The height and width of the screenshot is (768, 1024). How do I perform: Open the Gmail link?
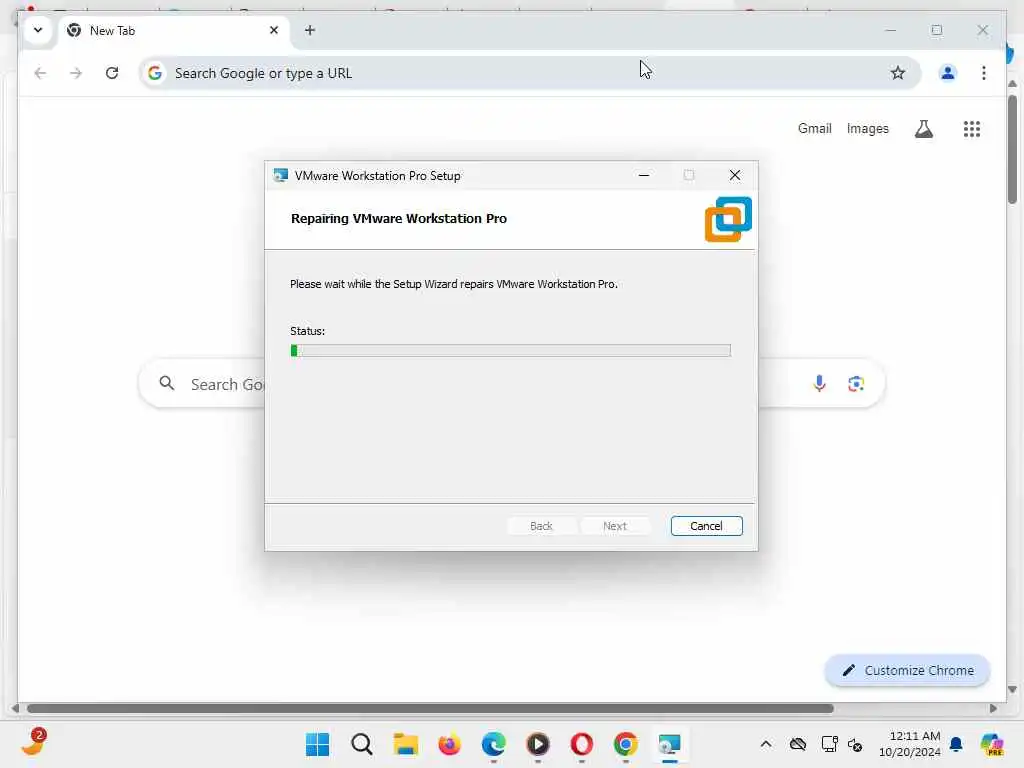coord(814,129)
